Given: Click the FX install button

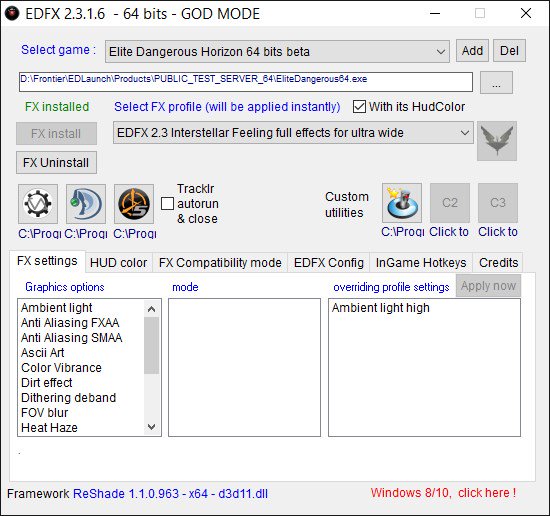Looking at the screenshot, I should coord(56,134).
